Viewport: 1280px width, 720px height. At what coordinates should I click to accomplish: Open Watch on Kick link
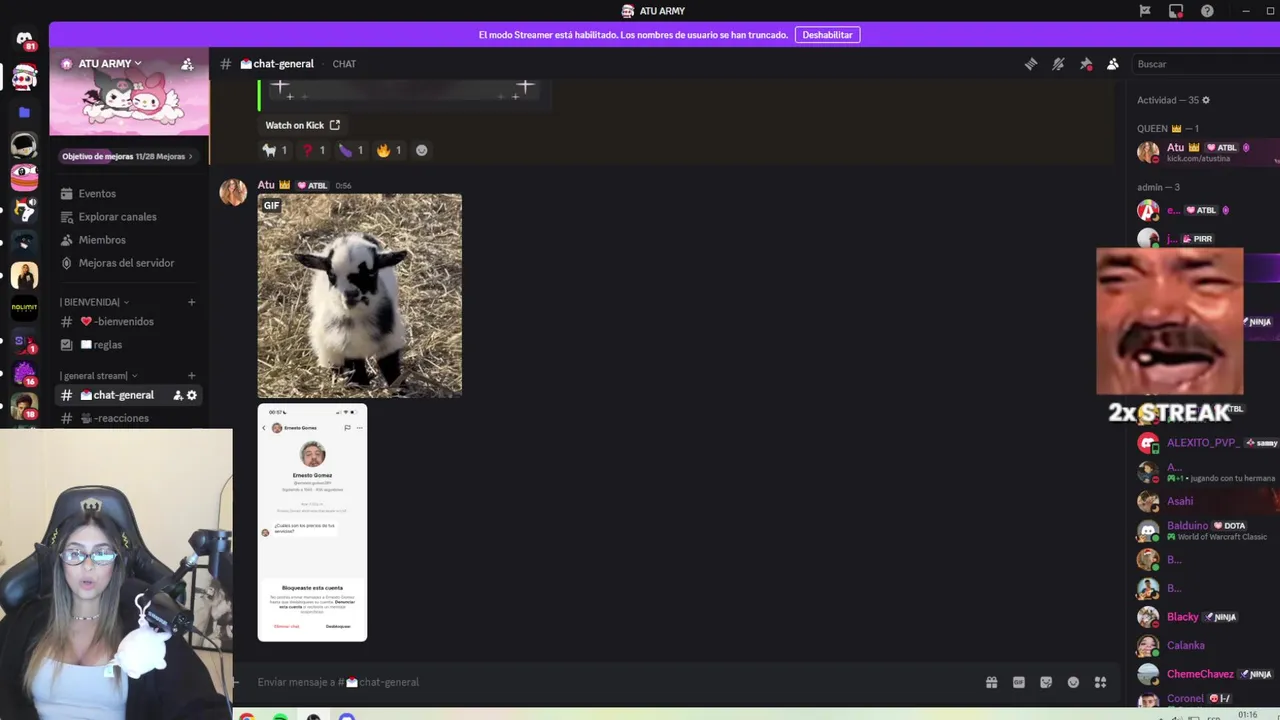(x=302, y=125)
